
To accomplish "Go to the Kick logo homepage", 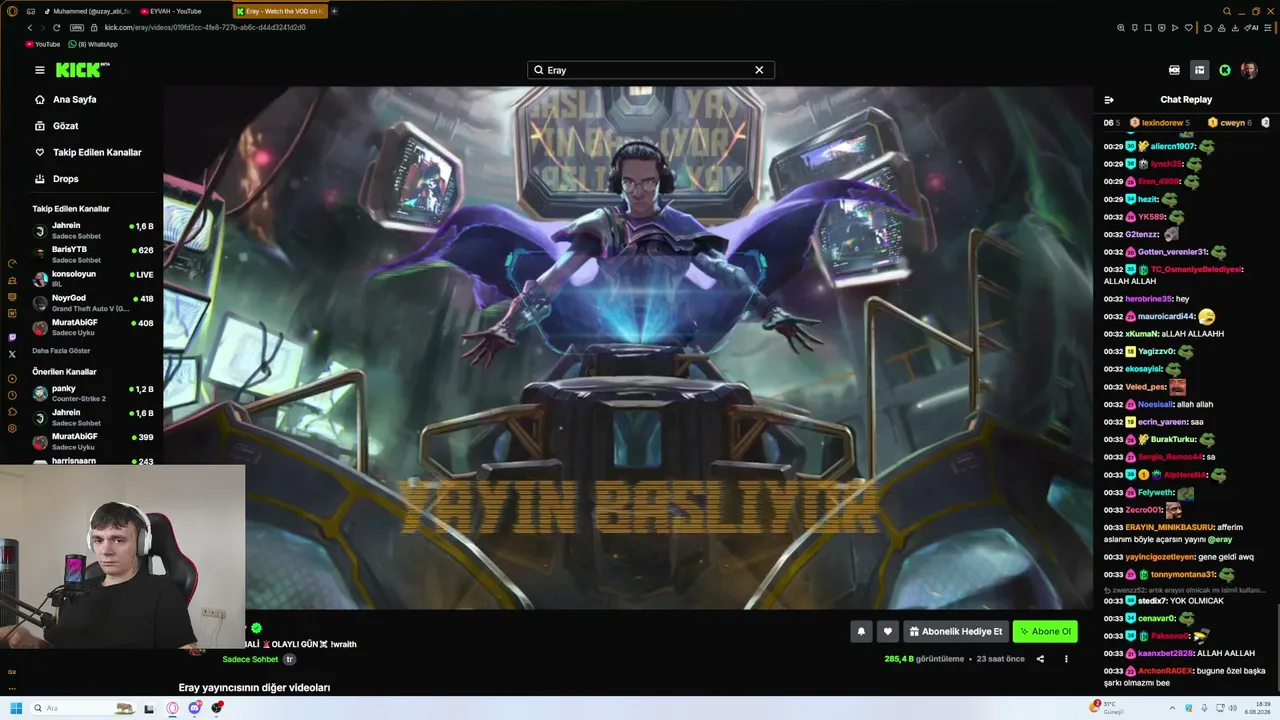I will pyautogui.click(x=82, y=70).
